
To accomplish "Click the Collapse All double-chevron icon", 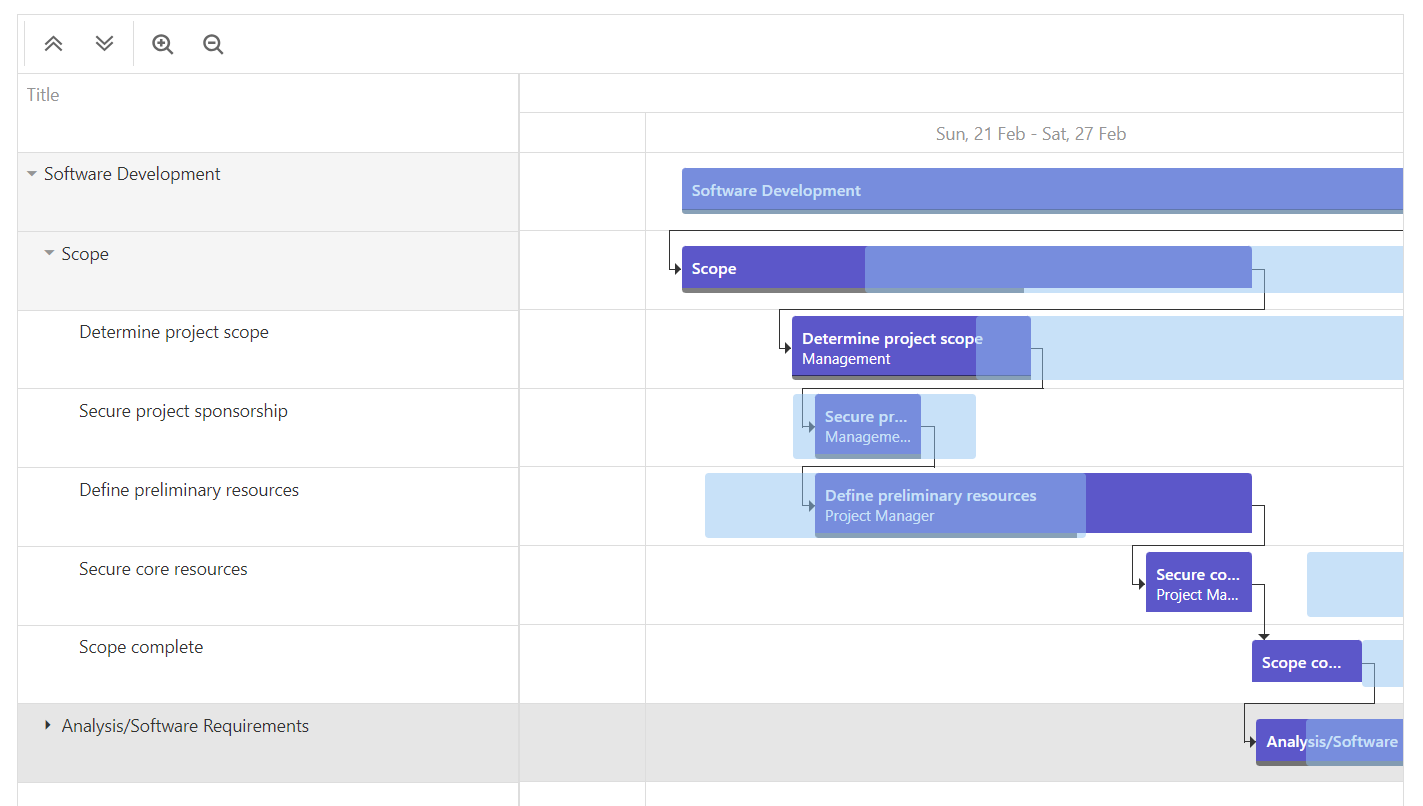I will coord(53,44).
